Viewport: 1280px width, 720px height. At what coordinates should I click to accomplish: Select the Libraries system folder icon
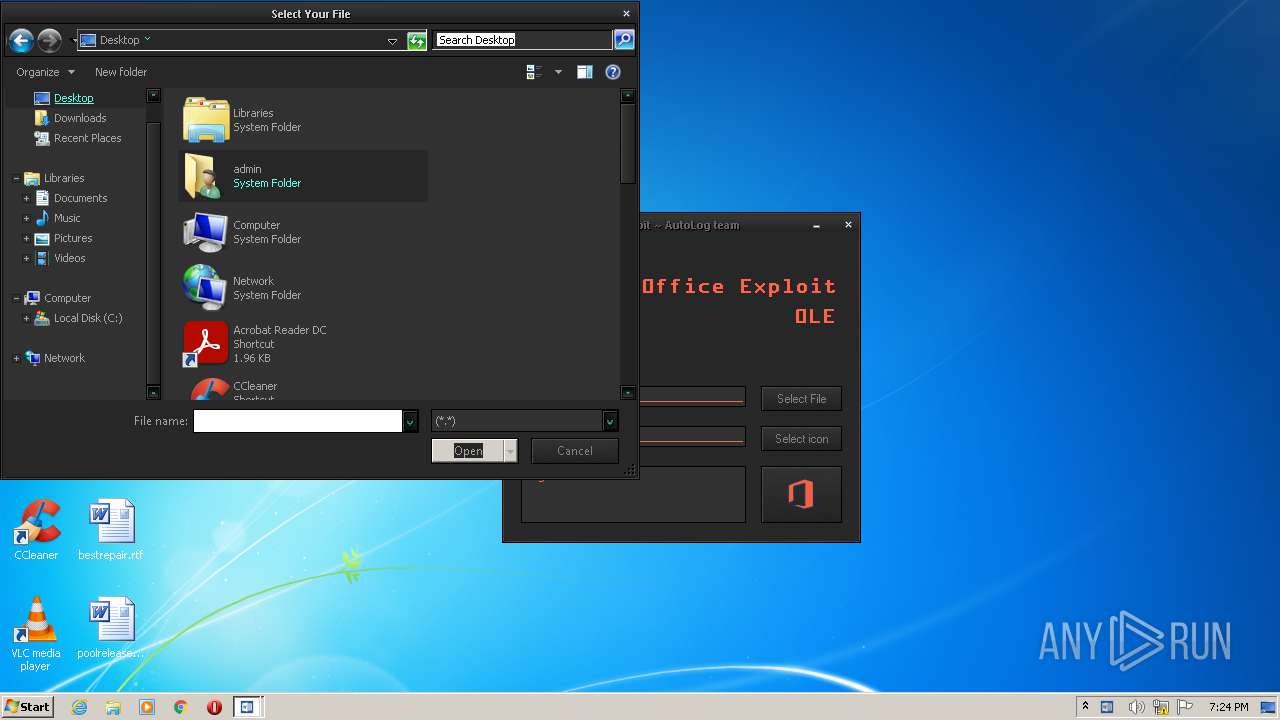click(206, 120)
